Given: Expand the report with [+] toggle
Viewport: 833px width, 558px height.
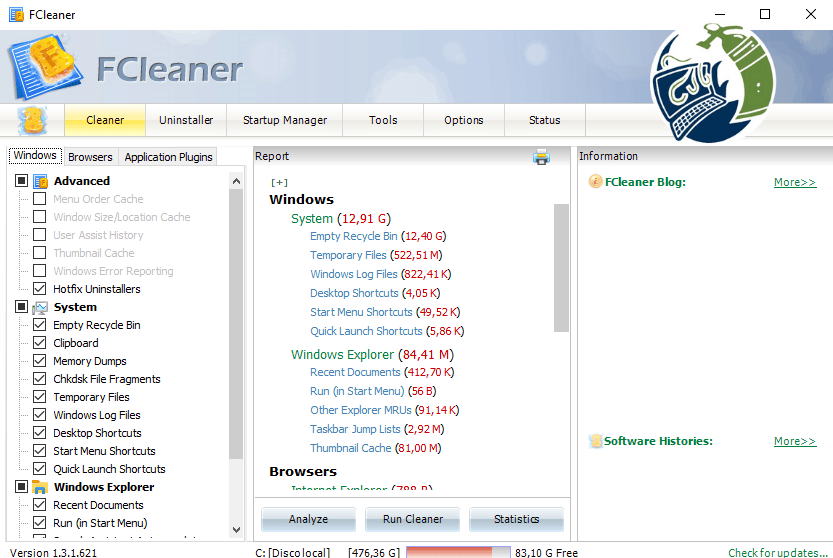Looking at the screenshot, I should pyautogui.click(x=279, y=182).
